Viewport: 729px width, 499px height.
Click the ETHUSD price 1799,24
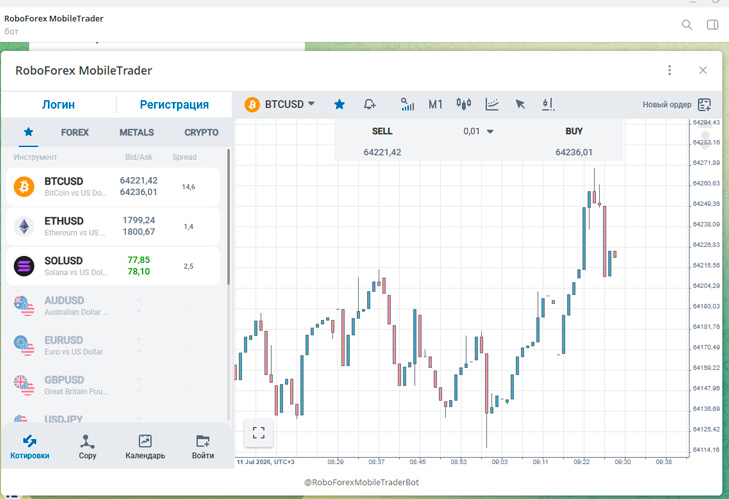pos(139,220)
